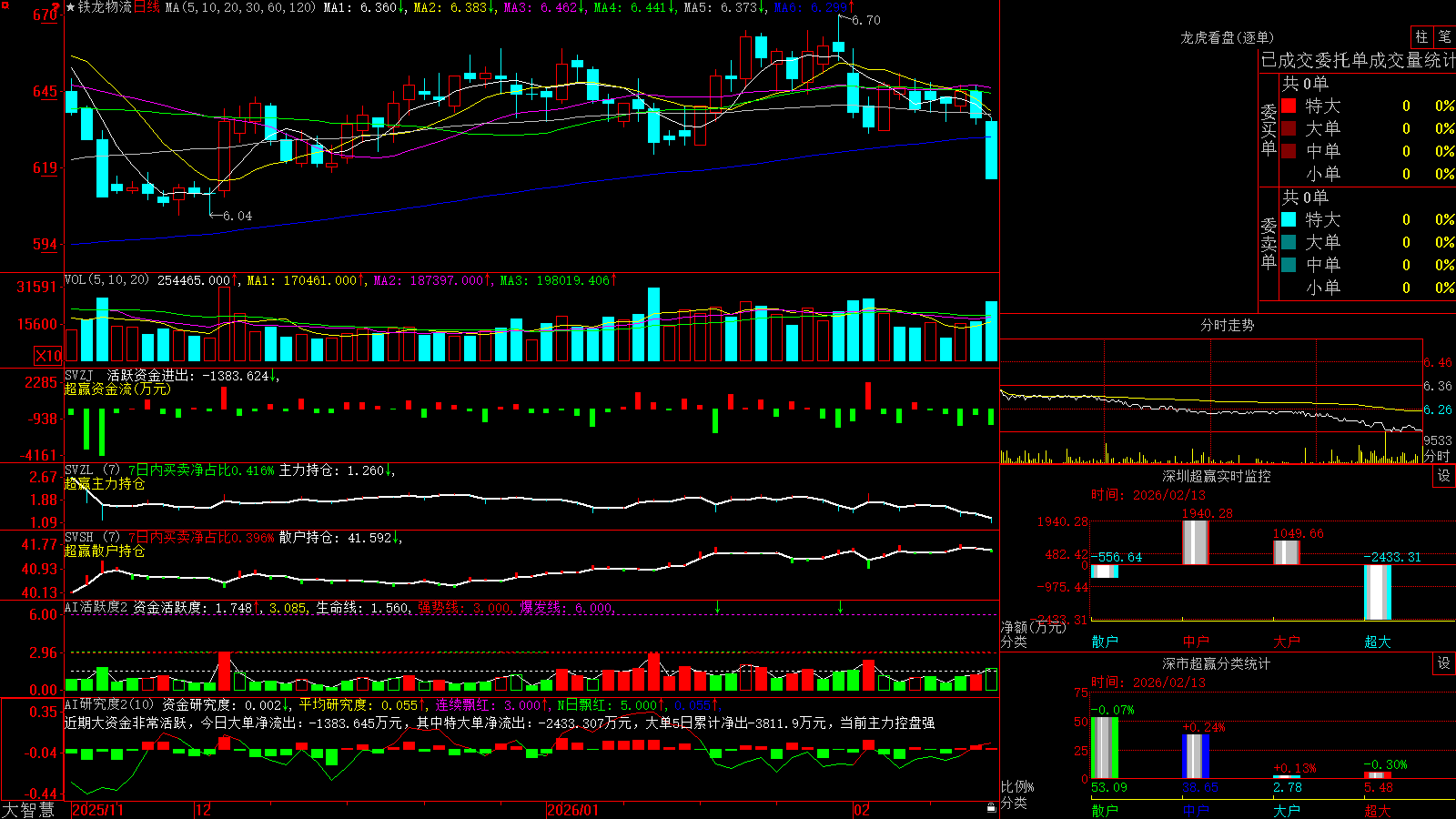Click the red 特大 buy-order color swatch
This screenshot has width=1456, height=819.
point(1289,106)
